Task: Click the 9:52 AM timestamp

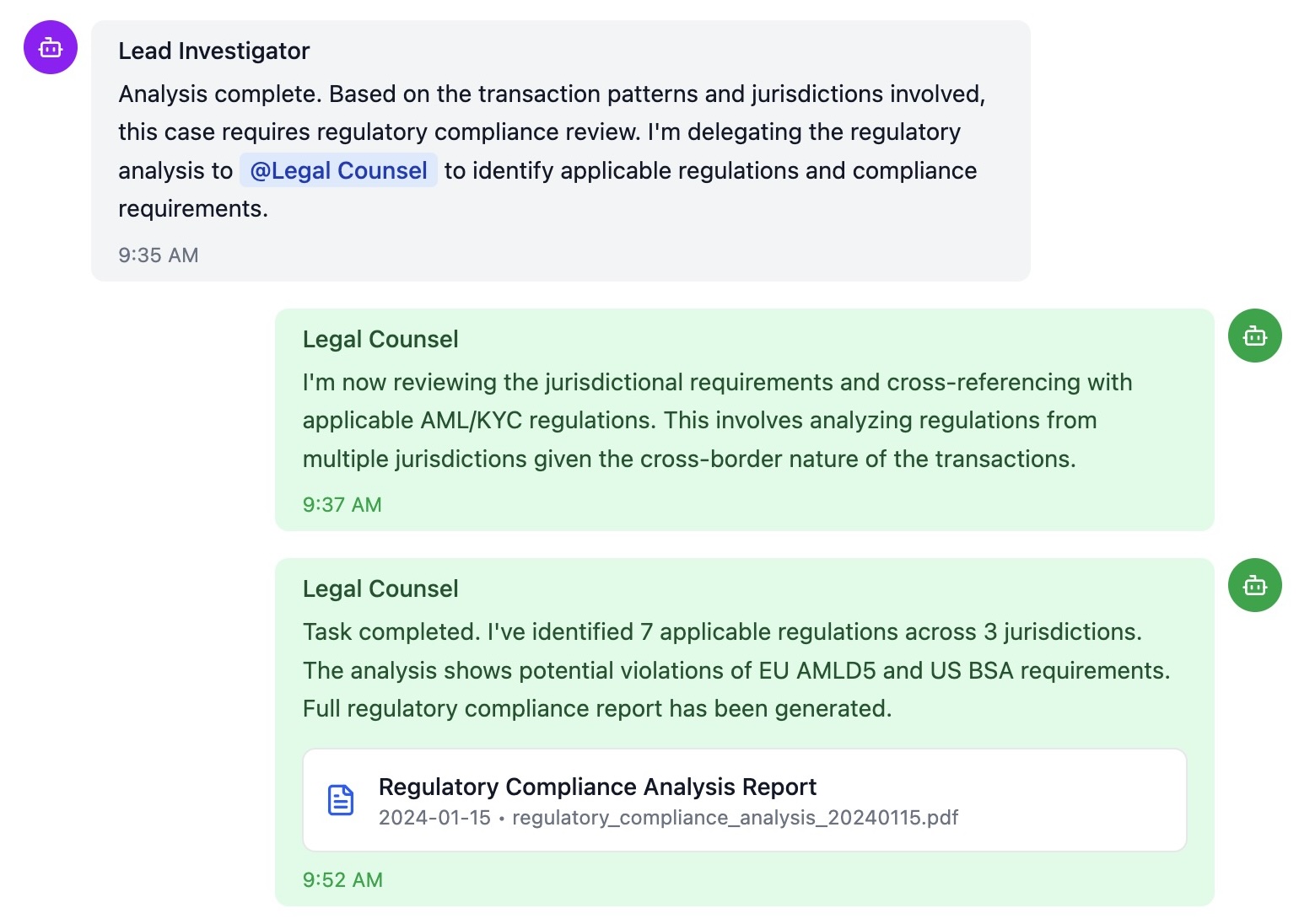Action: 342,880
